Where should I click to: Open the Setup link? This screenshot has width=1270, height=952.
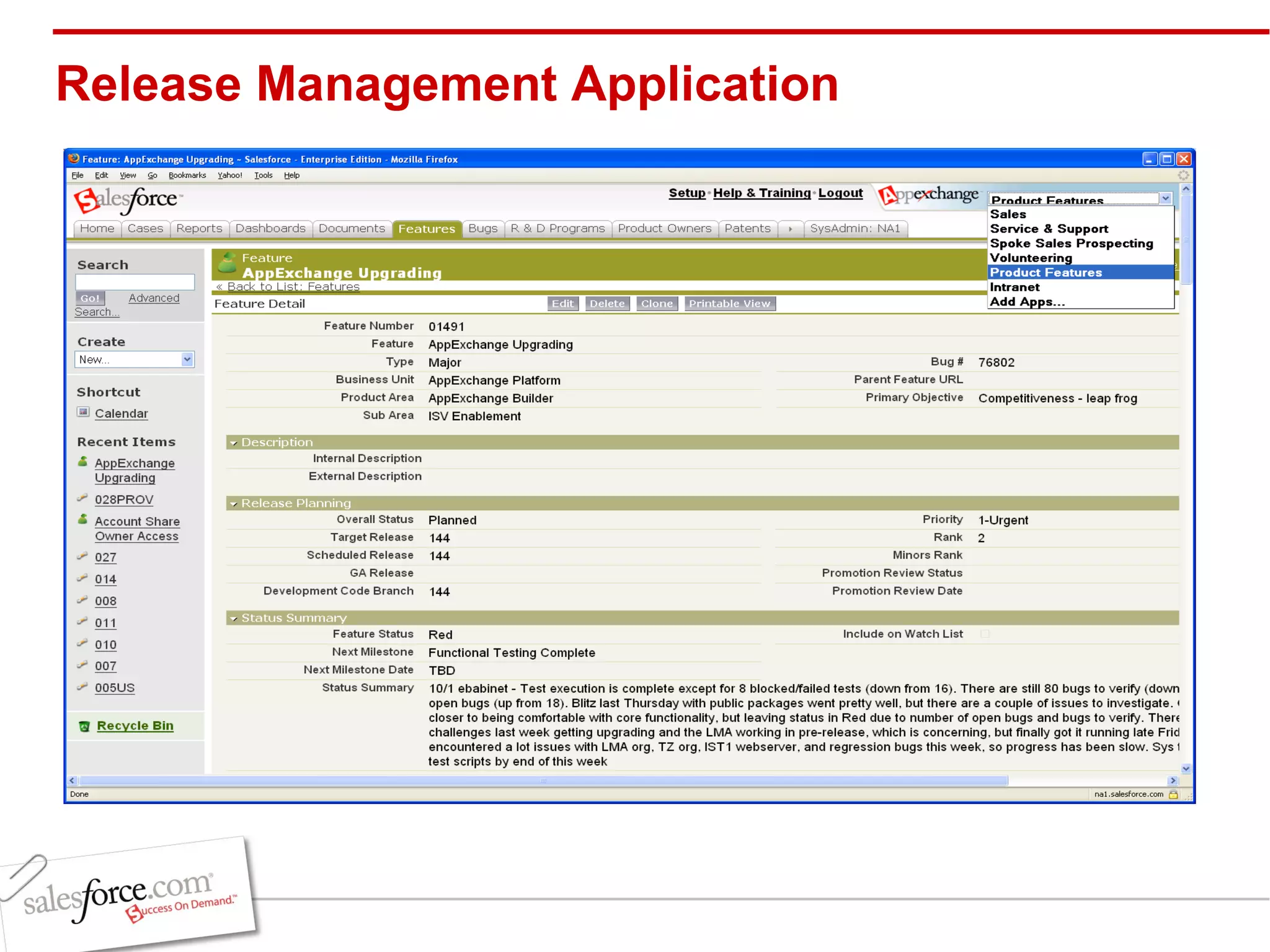click(x=687, y=193)
